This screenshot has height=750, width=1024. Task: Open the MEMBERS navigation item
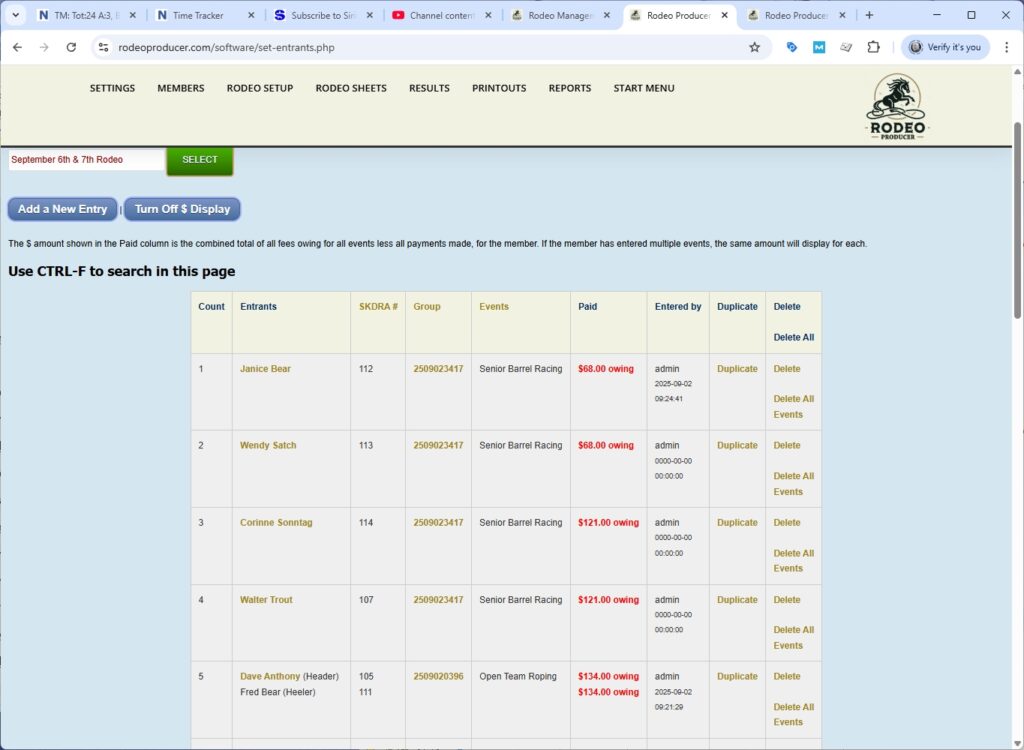click(x=180, y=88)
